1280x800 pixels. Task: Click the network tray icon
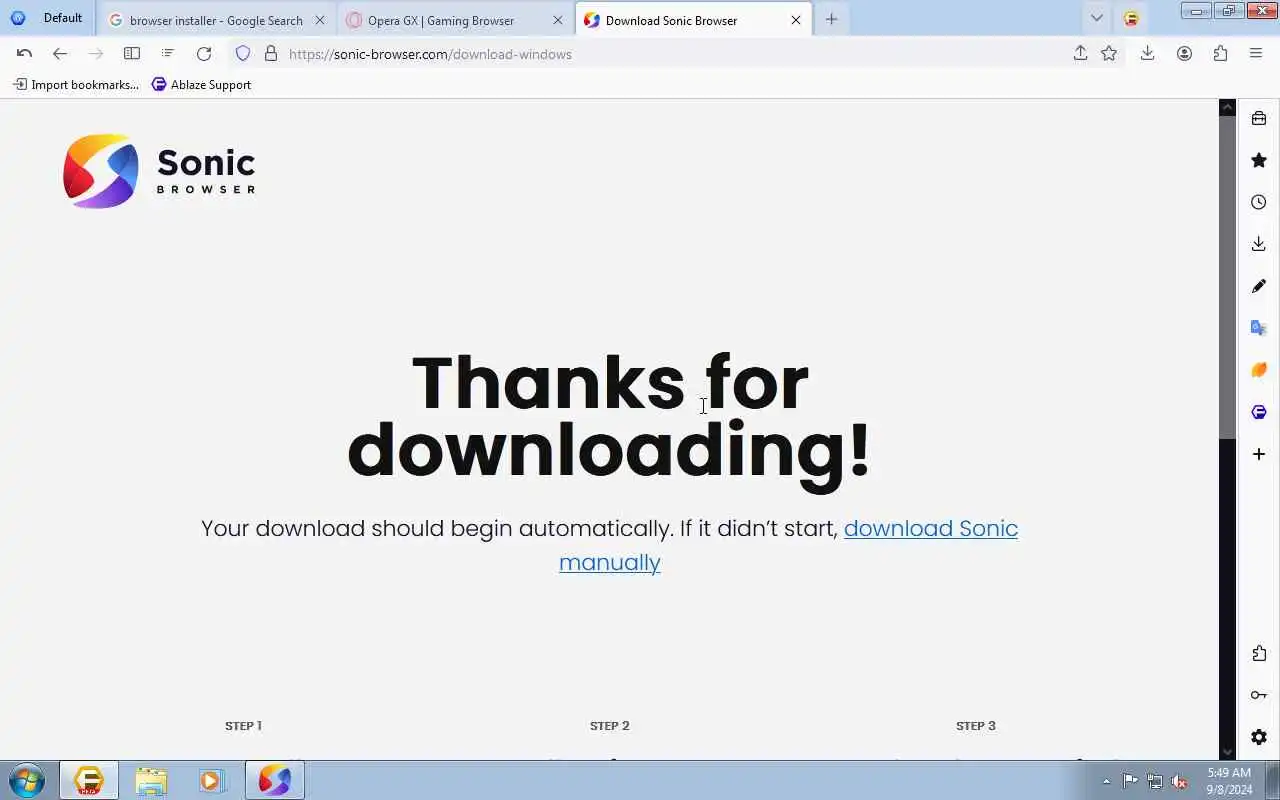point(1155,781)
